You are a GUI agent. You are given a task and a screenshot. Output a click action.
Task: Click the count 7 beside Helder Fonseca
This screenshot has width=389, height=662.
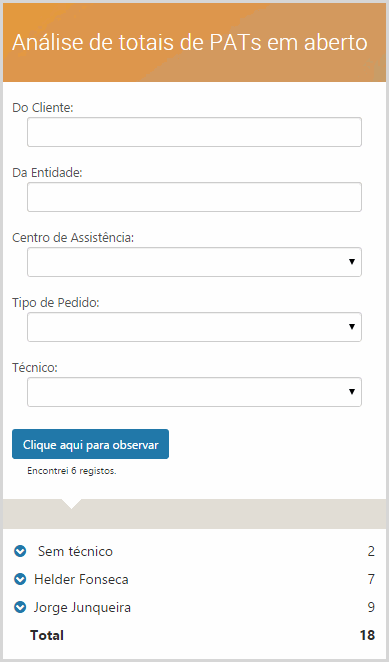[x=371, y=579]
